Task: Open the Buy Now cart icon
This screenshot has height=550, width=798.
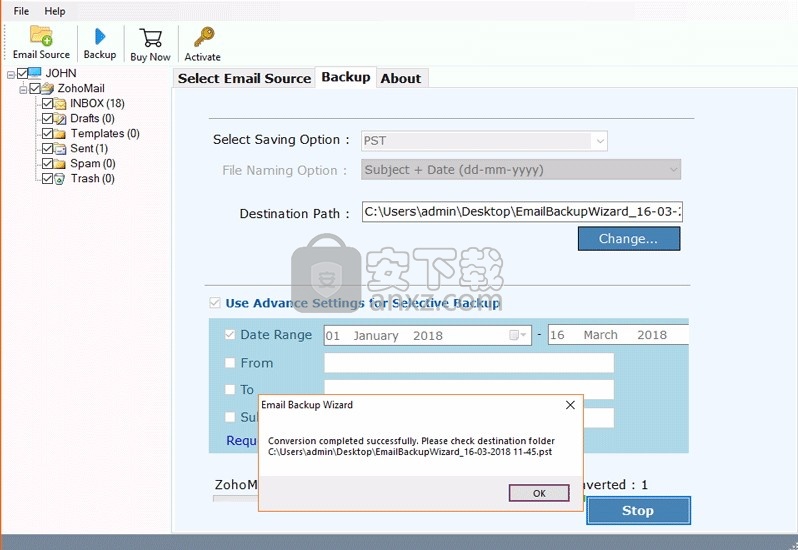Action: [151, 38]
